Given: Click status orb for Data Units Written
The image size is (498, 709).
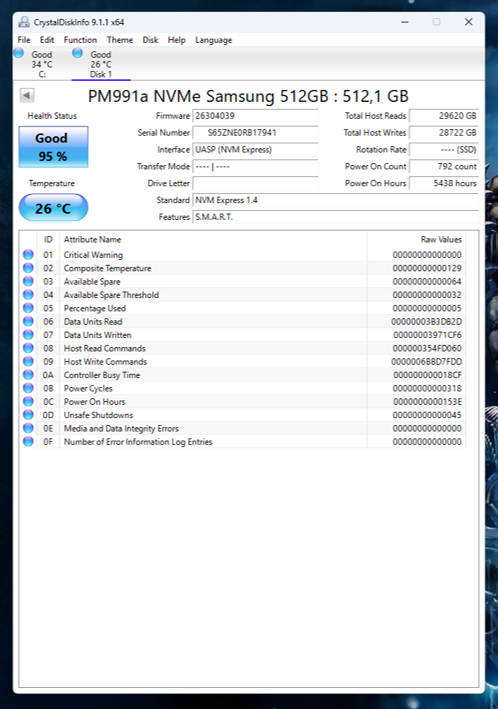Looking at the screenshot, I should (28, 335).
